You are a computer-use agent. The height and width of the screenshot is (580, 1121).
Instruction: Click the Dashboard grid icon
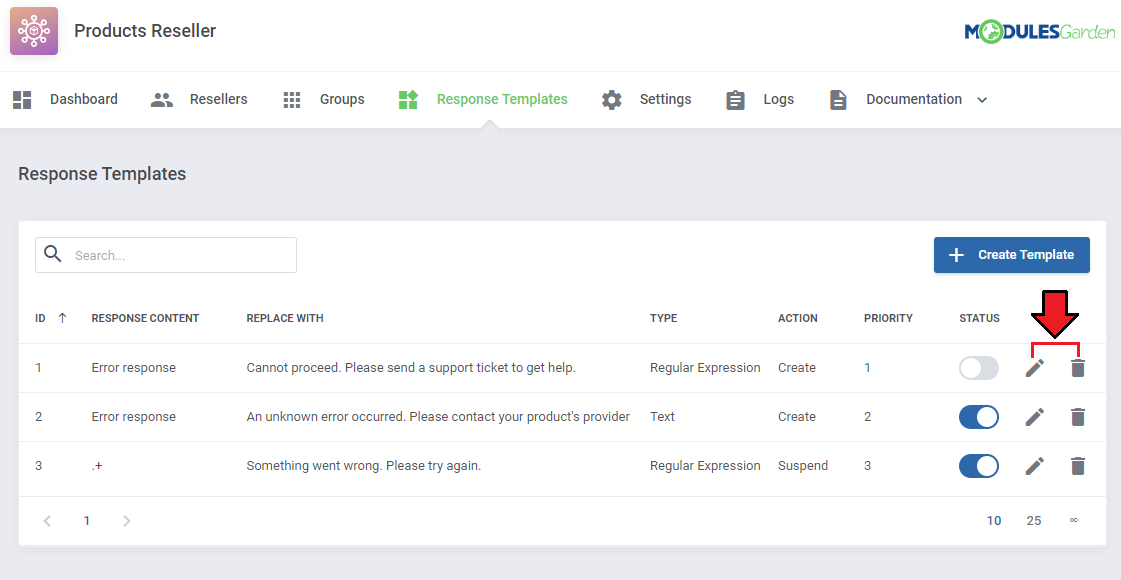click(22, 99)
